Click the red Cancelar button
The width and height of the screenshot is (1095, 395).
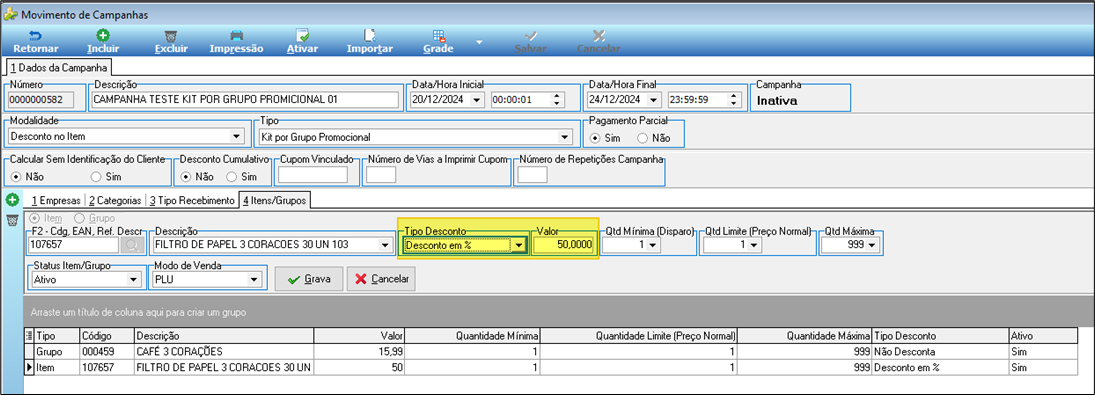pyautogui.click(x=381, y=279)
